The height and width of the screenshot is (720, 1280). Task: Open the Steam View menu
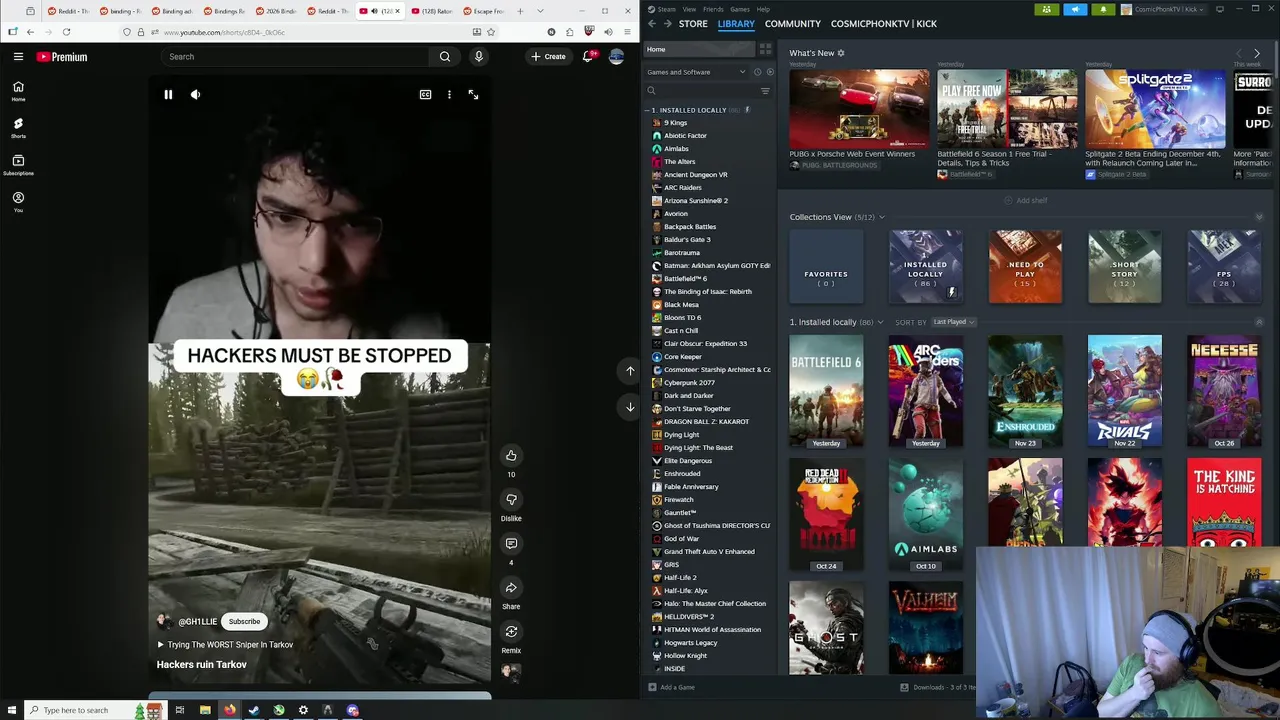(x=689, y=9)
